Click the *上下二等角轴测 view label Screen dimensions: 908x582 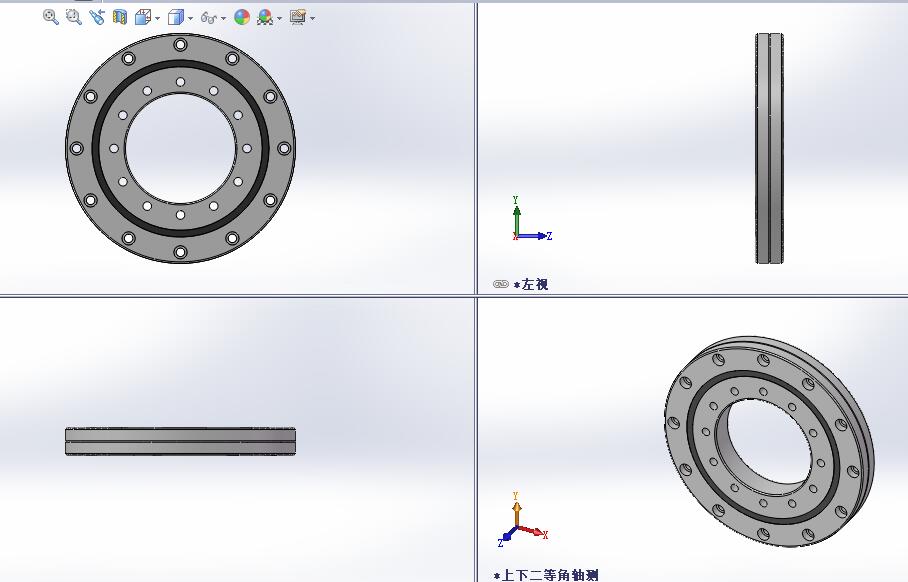(545, 575)
